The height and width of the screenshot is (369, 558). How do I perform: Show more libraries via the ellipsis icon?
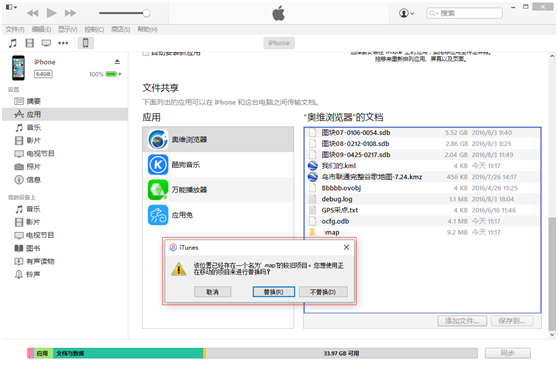(x=63, y=43)
